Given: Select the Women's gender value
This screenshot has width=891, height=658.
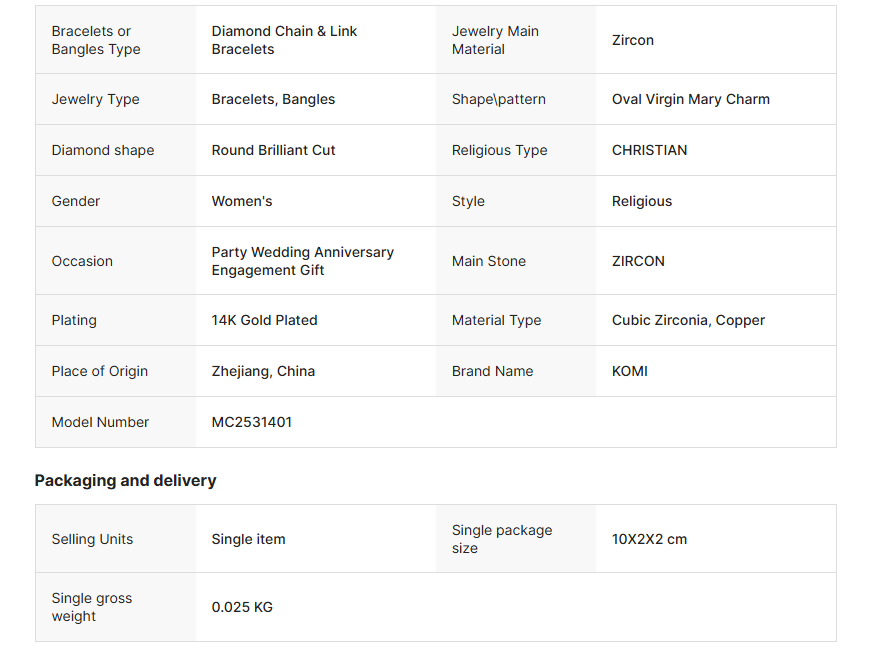Looking at the screenshot, I should 242,201.
